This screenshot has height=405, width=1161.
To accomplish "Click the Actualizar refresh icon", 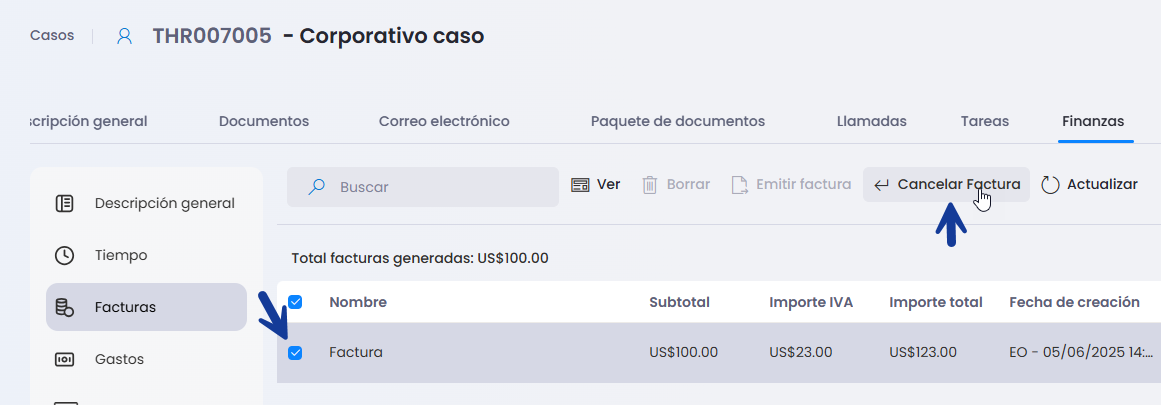I will click(1050, 185).
